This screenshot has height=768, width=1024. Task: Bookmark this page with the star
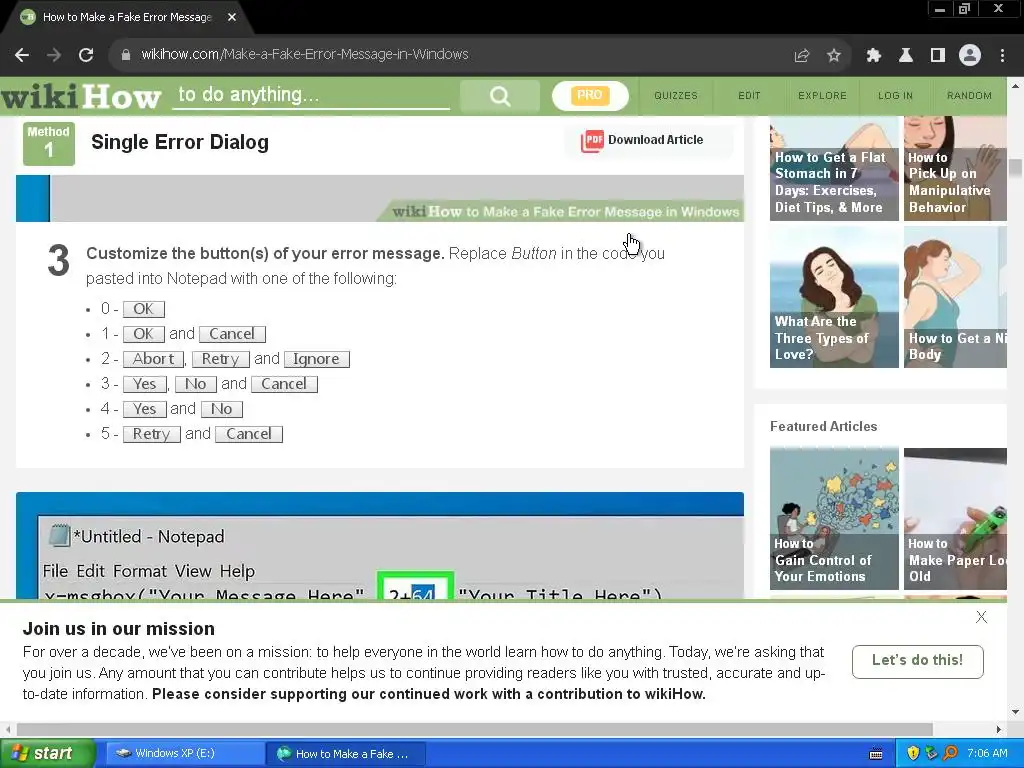833,56
